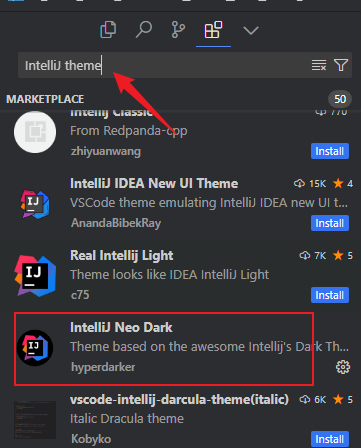Click IntelliJ IDEA New UI Theme icon
The image size is (361, 448).
[35, 204]
